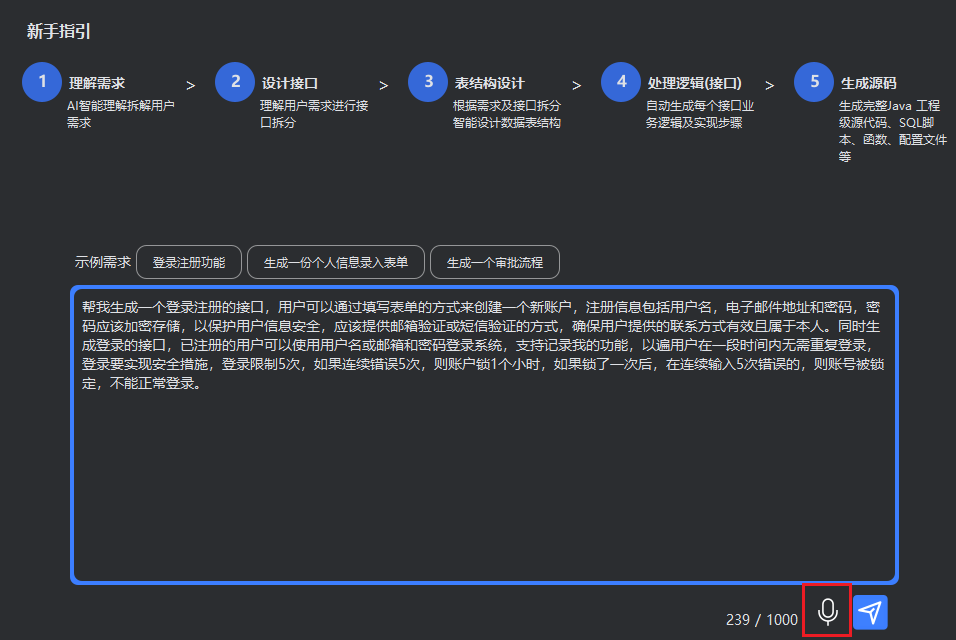Click the blue paper-plane send button
The image size is (956, 640).
870,612
